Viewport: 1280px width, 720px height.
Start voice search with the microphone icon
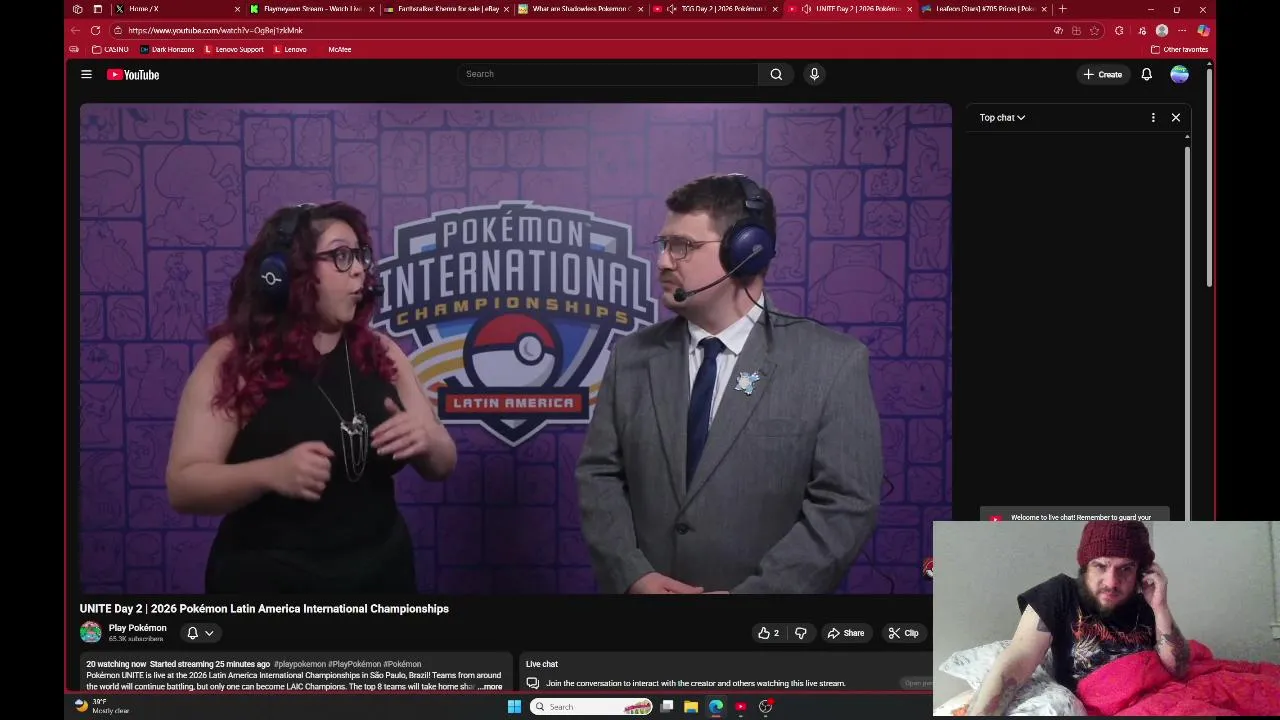[814, 74]
